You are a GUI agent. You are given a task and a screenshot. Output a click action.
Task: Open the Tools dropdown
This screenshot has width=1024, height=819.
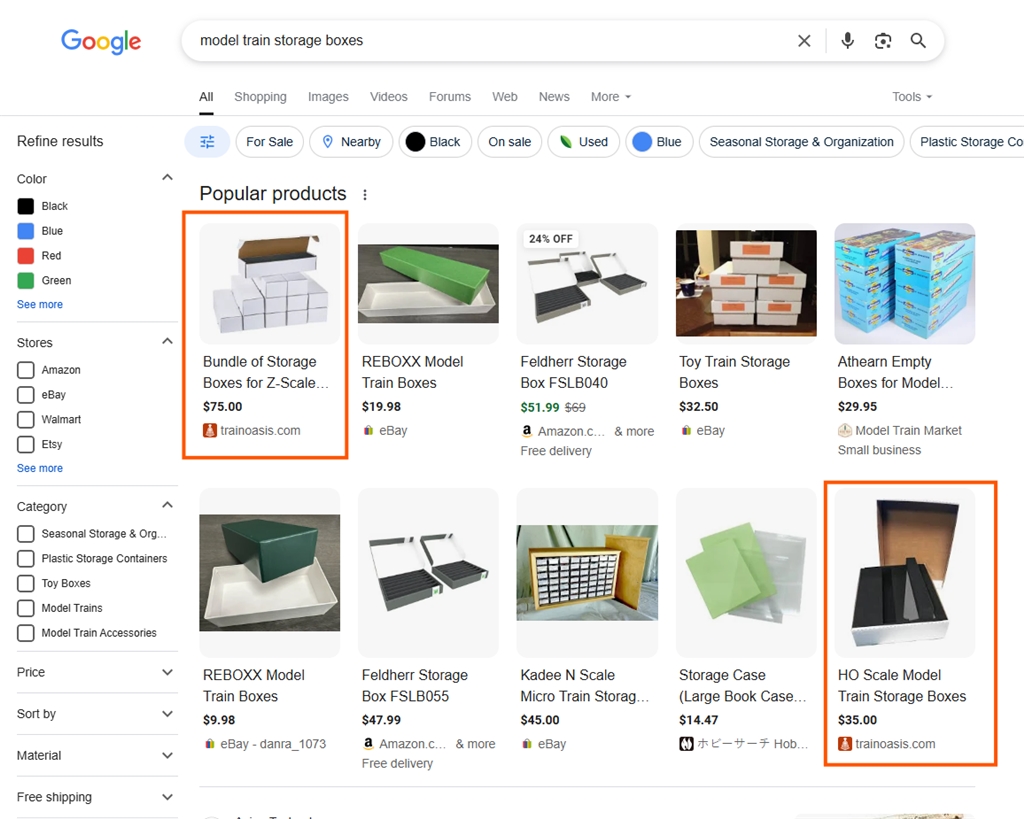point(912,97)
